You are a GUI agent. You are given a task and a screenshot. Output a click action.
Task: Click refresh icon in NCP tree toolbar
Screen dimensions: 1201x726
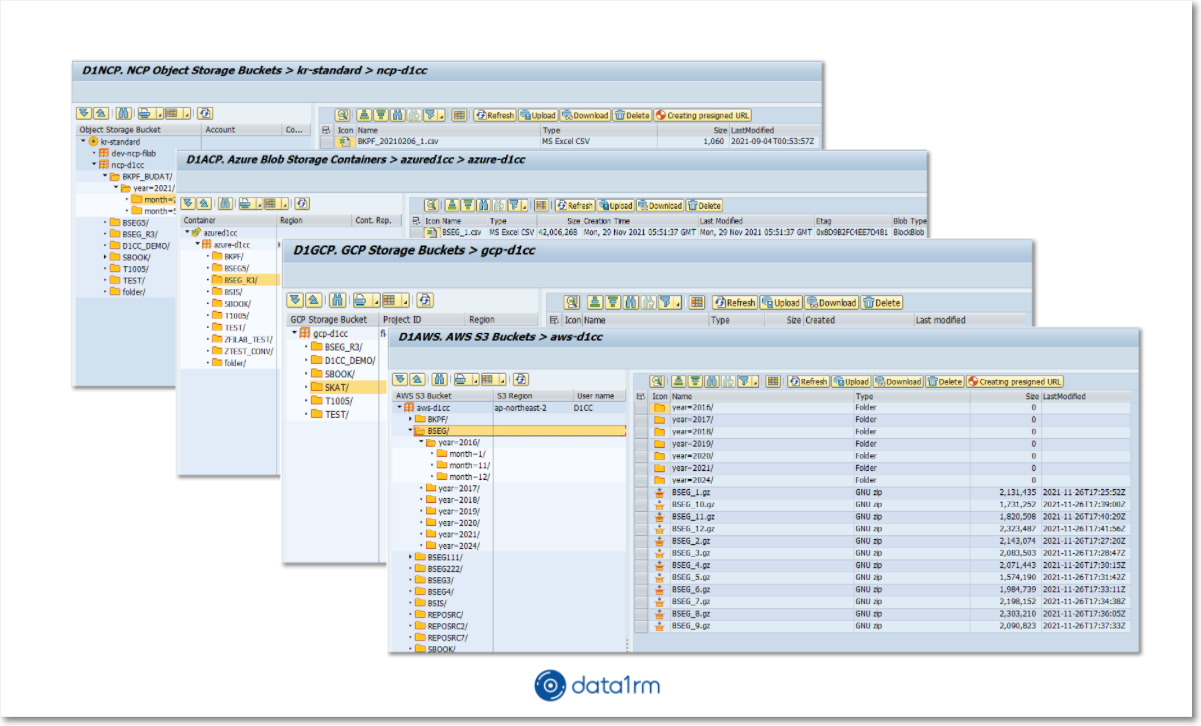click(x=204, y=114)
